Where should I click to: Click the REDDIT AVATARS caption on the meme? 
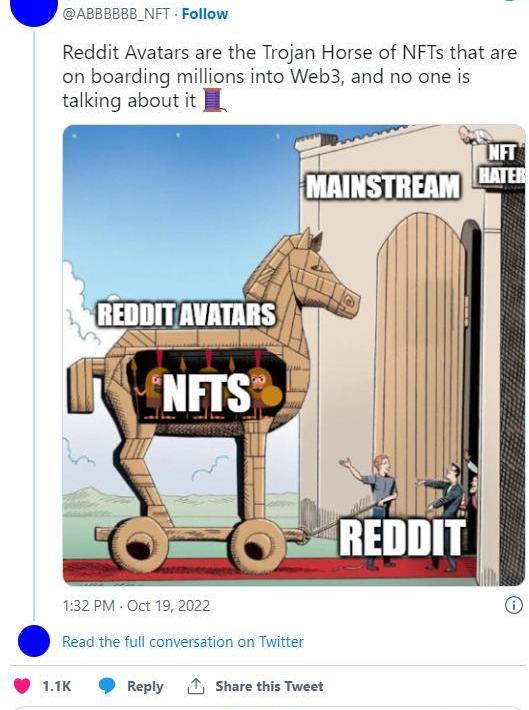click(x=186, y=314)
